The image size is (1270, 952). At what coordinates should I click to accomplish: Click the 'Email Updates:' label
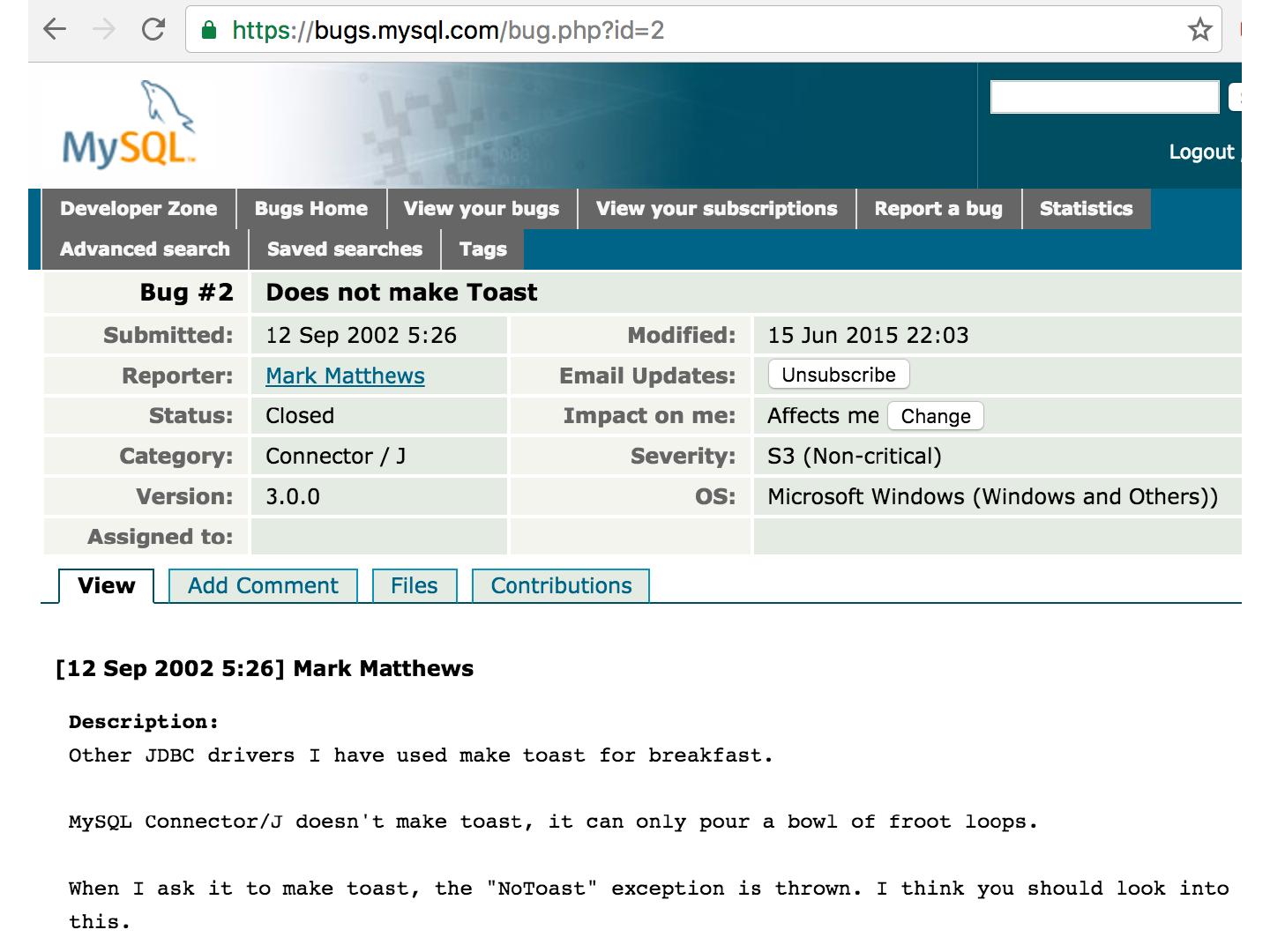click(647, 376)
